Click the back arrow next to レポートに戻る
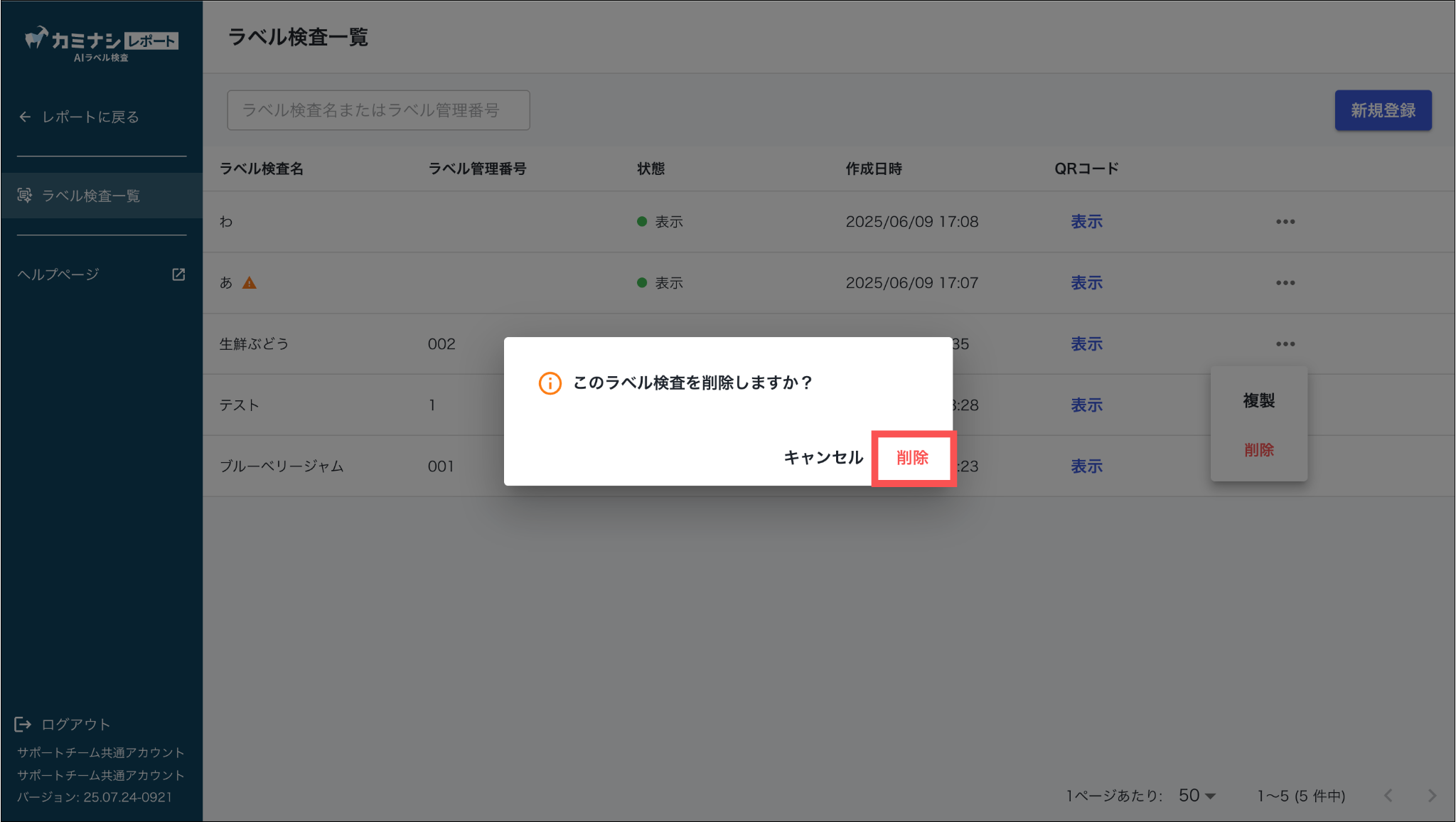Screen dimensions: 1456x822 pyautogui.click(x=25, y=117)
